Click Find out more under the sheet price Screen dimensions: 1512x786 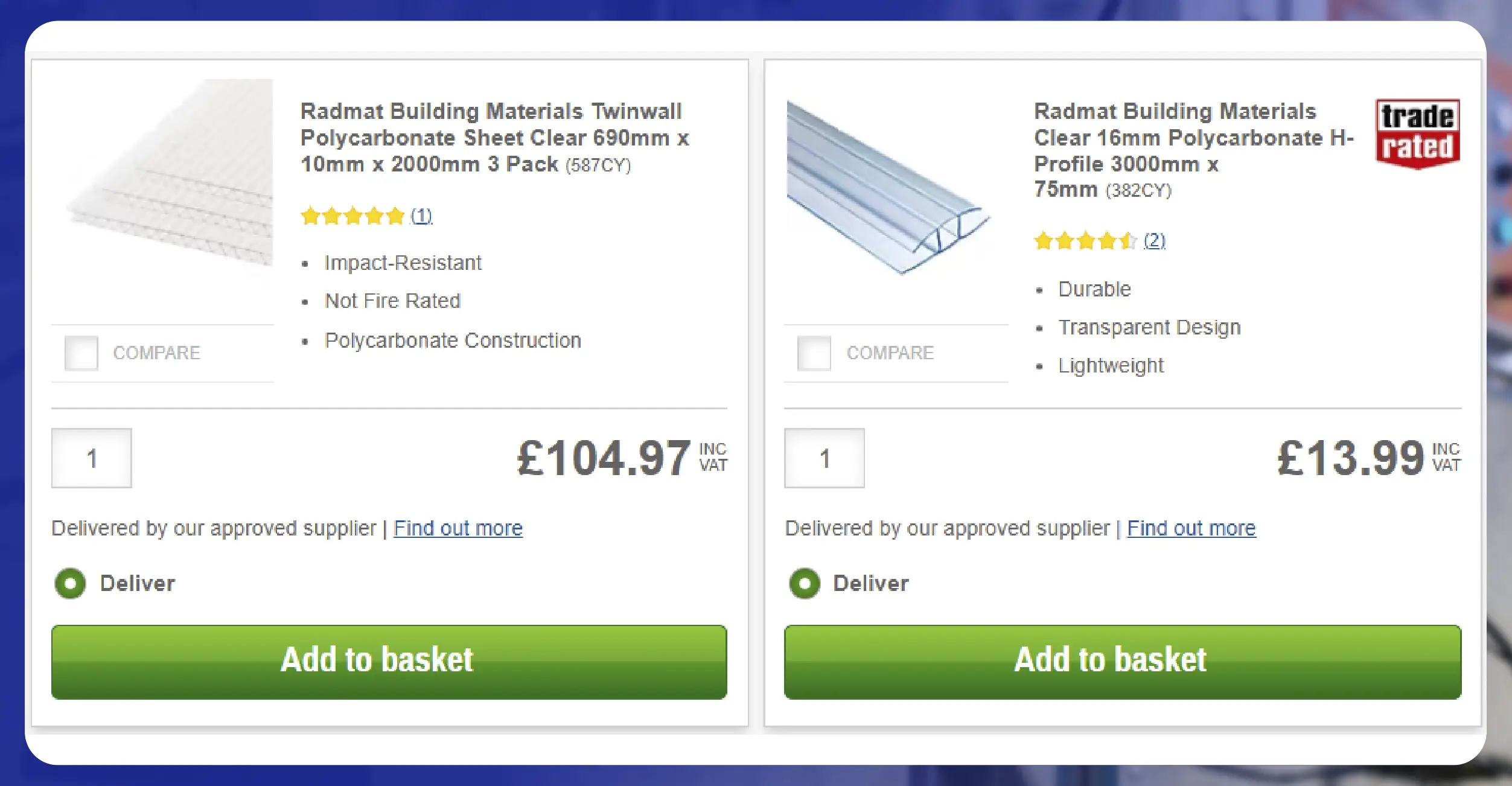458,528
